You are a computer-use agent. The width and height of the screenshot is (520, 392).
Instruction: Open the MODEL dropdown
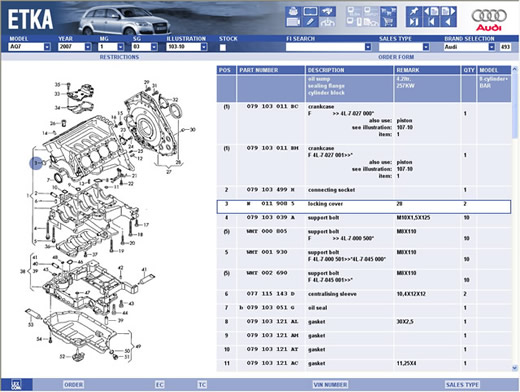[28, 47]
